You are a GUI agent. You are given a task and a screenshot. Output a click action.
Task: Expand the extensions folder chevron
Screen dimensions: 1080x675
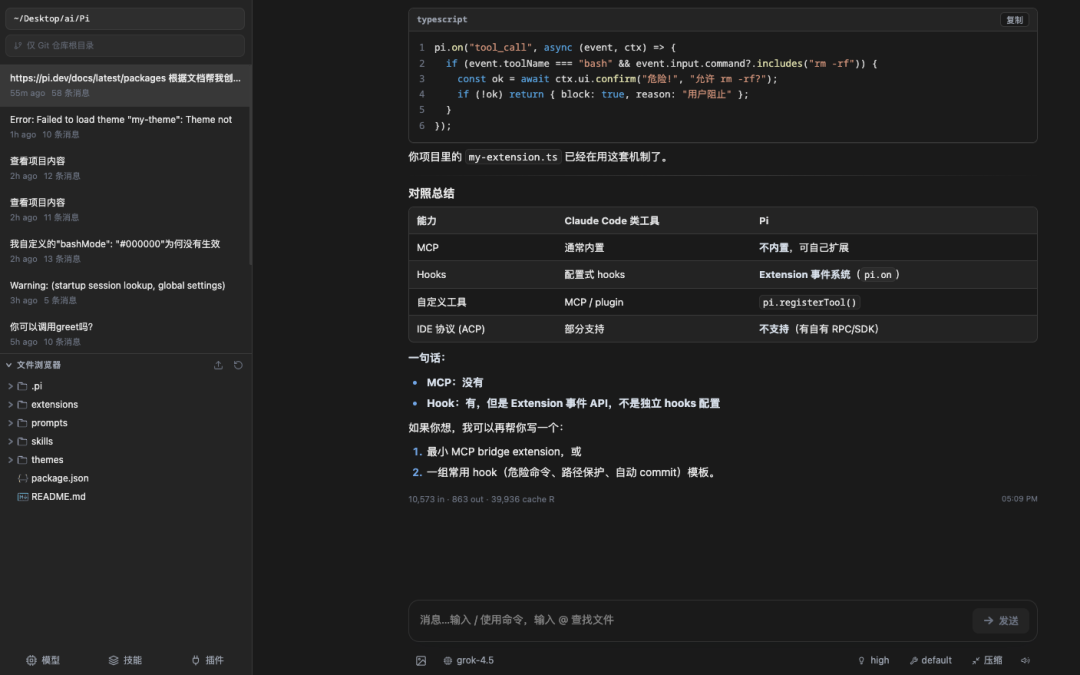click(10, 404)
